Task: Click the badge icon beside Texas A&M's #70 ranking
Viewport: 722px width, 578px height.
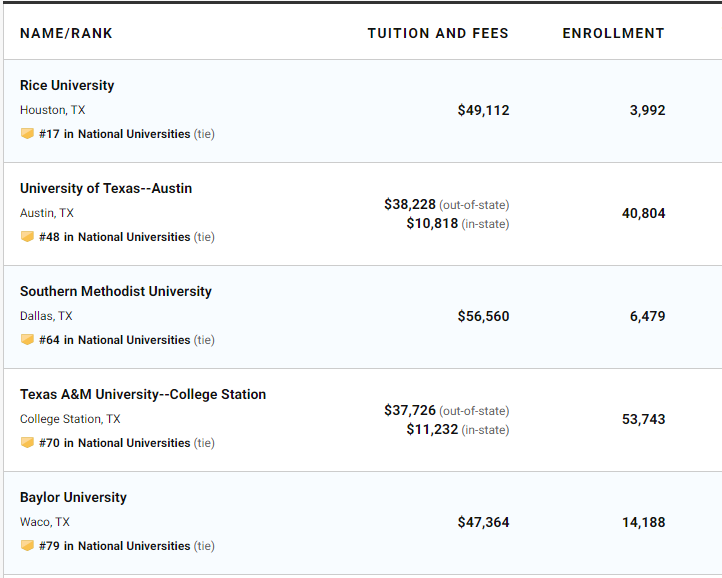Action: click(27, 442)
